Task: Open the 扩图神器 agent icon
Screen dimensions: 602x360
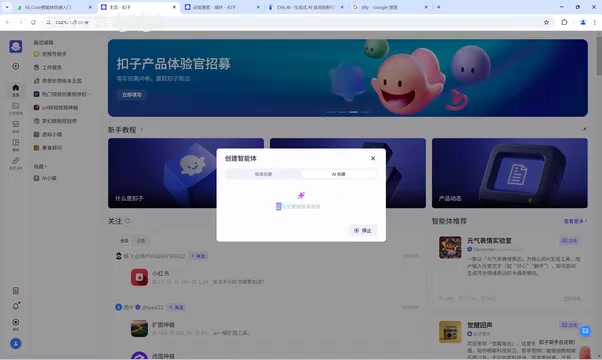Action: click(139, 329)
